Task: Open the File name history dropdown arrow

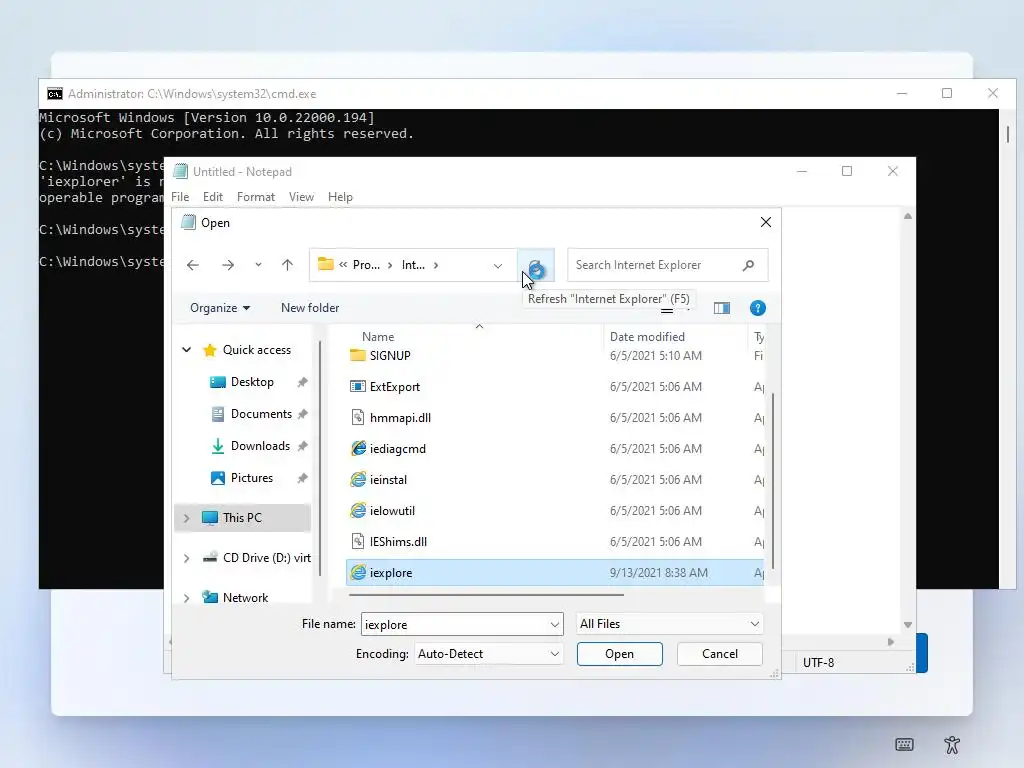Action: (554, 624)
